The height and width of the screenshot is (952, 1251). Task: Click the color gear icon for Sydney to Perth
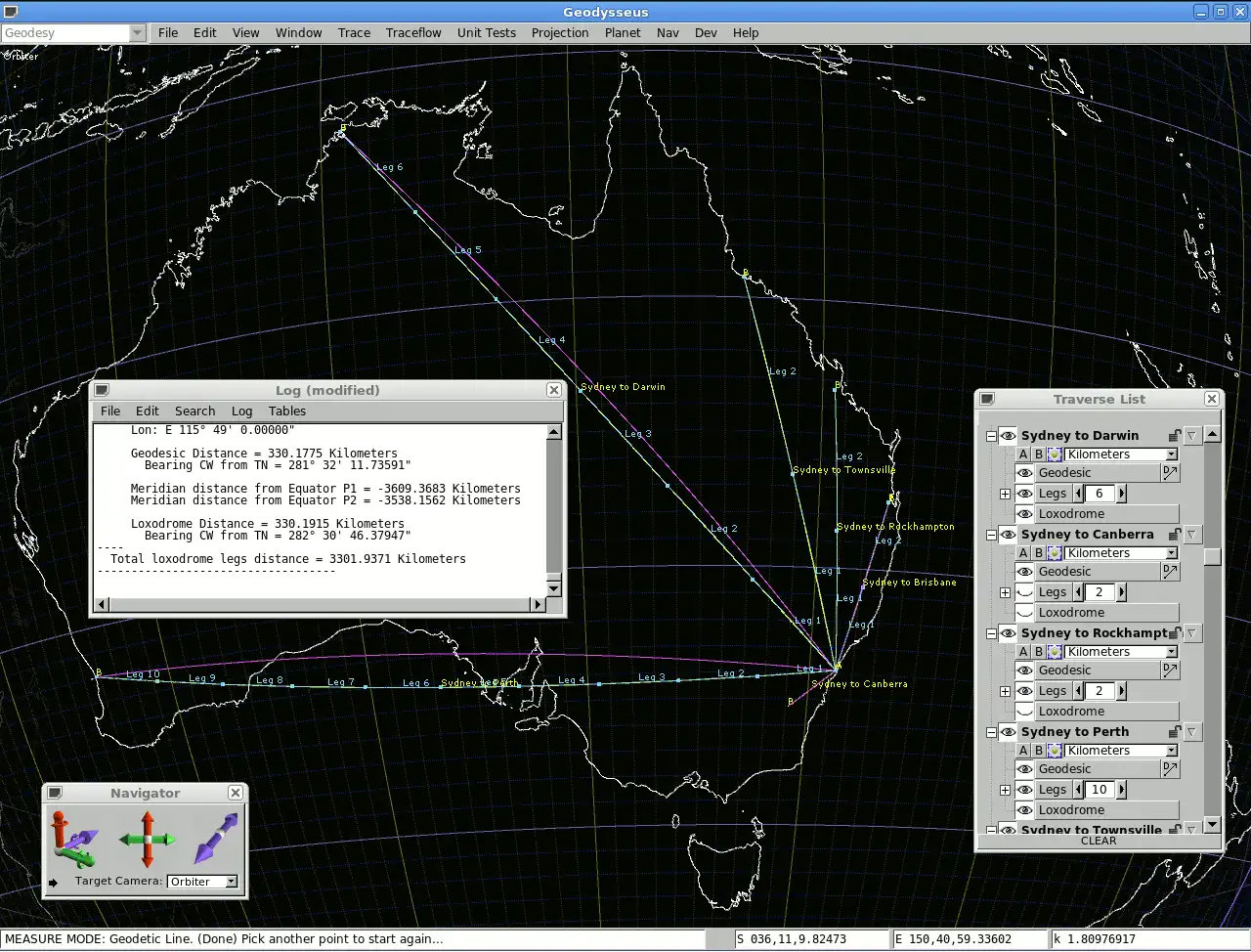1056,751
